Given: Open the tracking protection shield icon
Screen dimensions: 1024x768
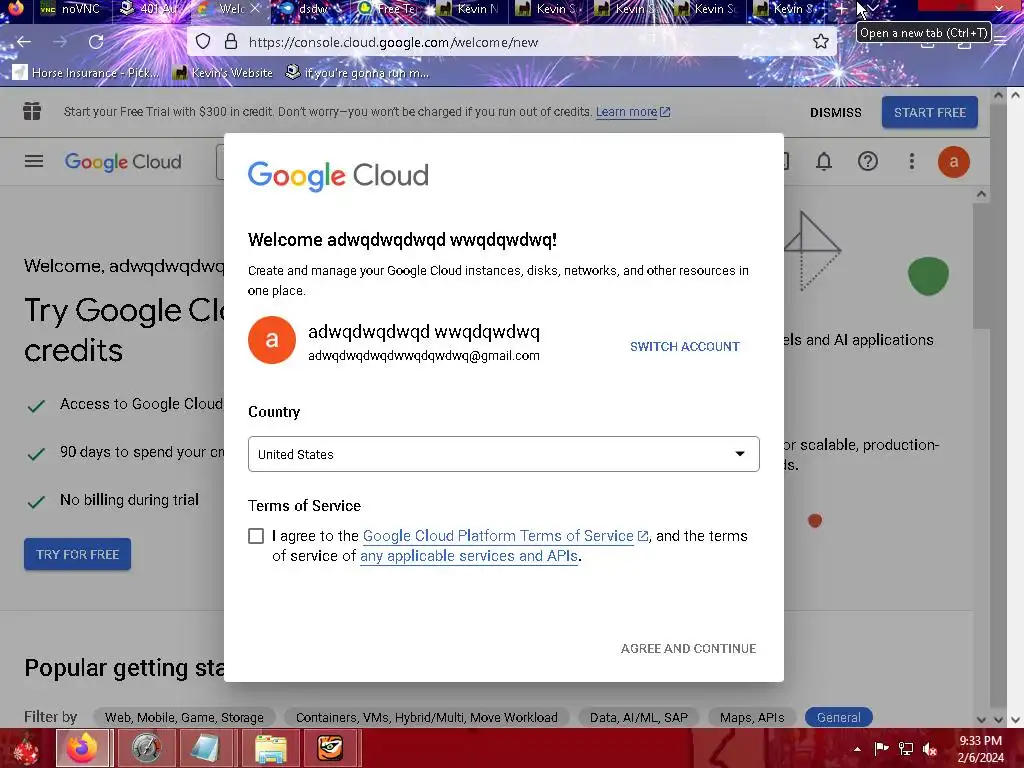Looking at the screenshot, I should pos(203,42).
